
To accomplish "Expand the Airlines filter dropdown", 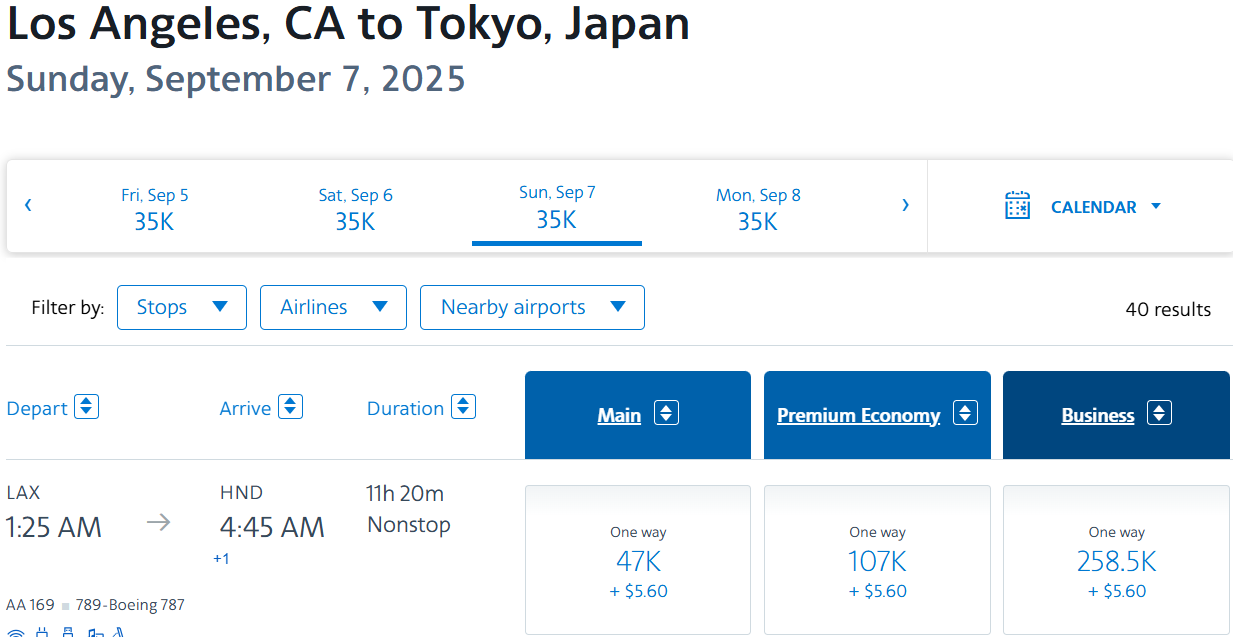I will (333, 307).
